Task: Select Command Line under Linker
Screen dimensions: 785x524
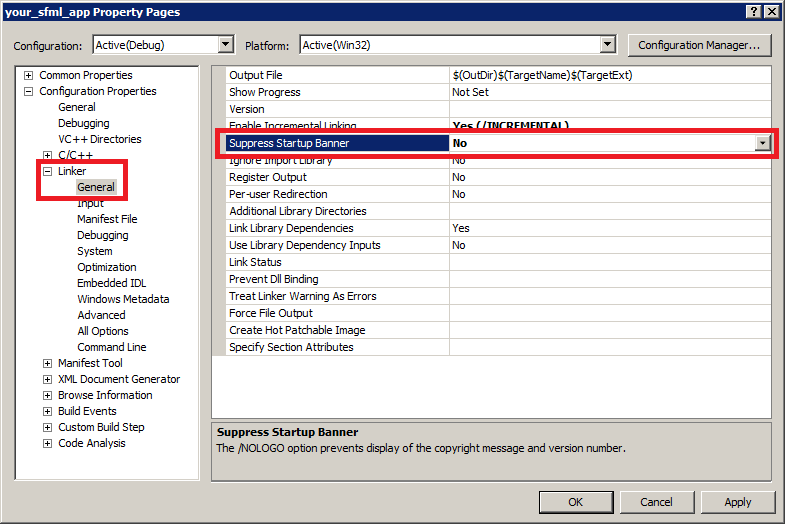Action: click(111, 347)
